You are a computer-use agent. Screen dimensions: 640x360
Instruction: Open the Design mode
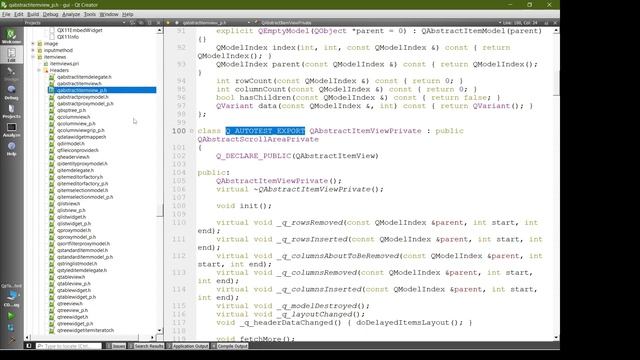pos(11,73)
